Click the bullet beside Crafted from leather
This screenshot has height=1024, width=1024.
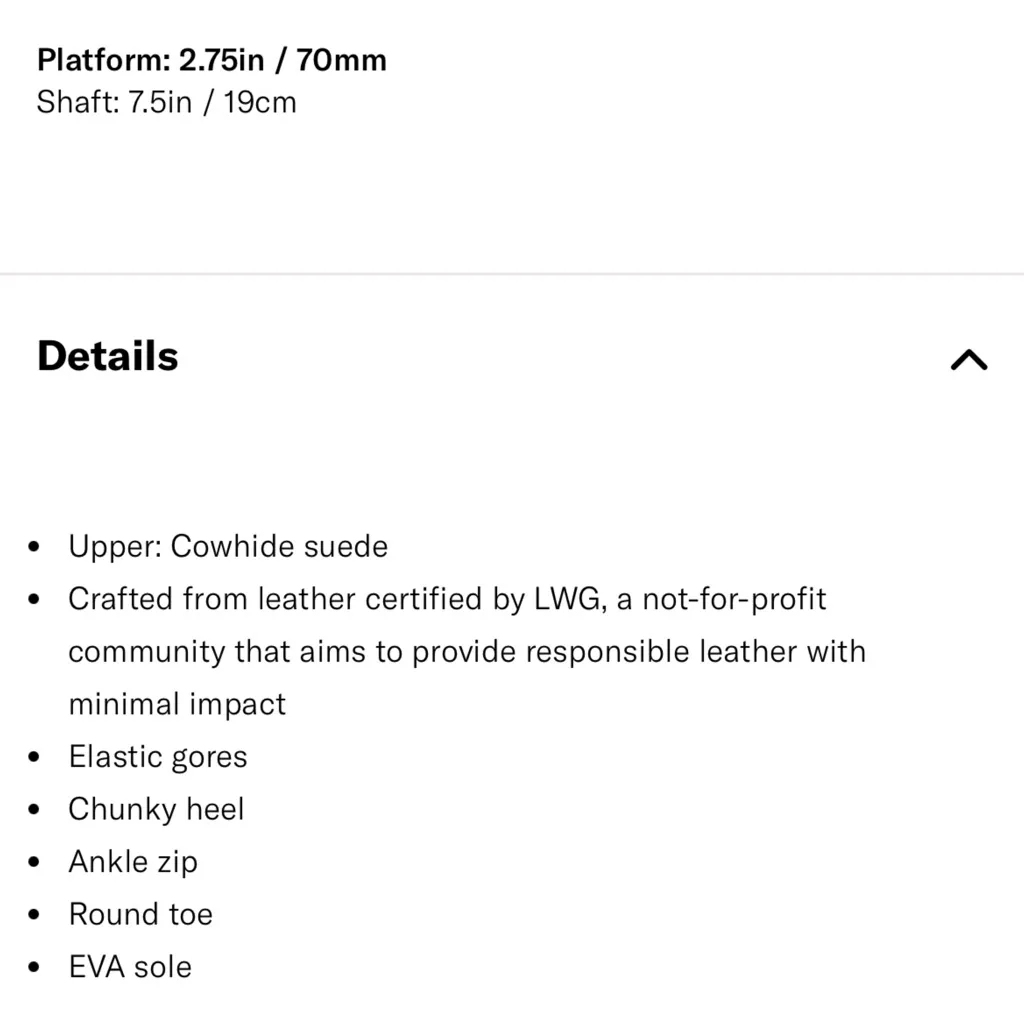tap(36, 600)
